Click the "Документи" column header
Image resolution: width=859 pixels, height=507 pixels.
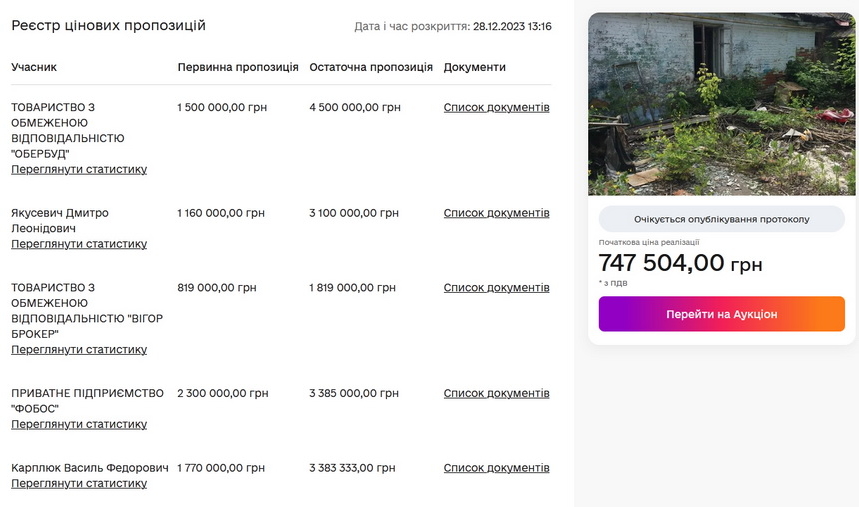coord(475,67)
